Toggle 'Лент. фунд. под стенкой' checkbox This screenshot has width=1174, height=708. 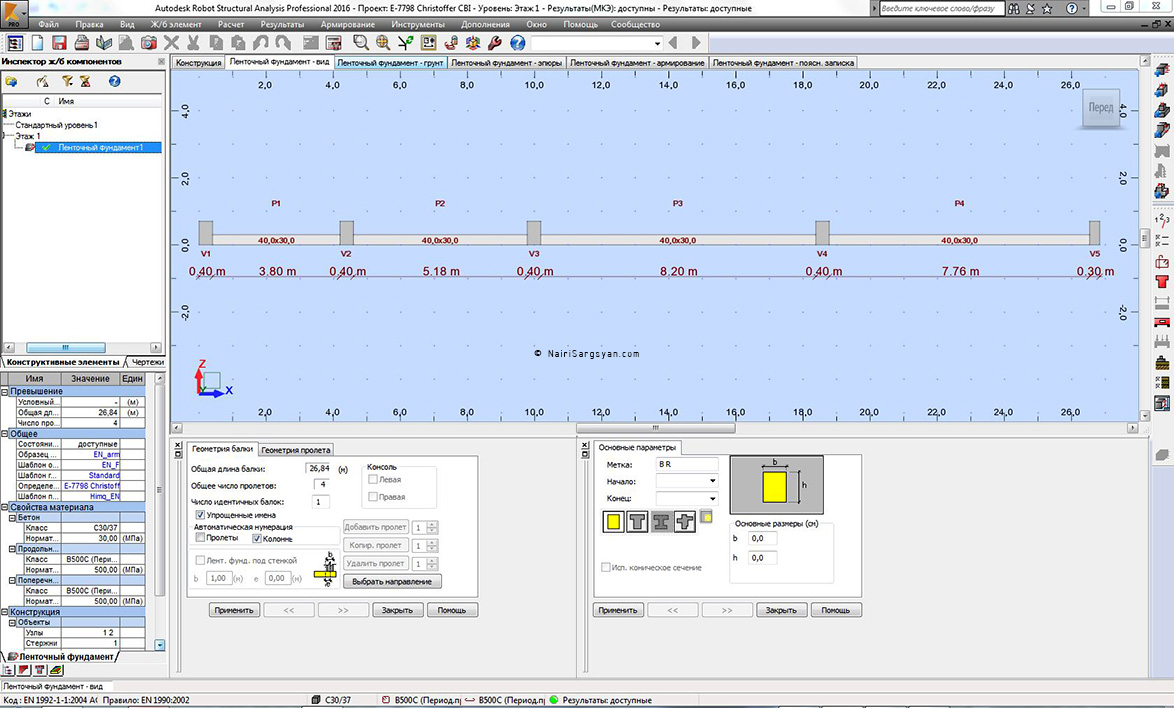coord(200,560)
